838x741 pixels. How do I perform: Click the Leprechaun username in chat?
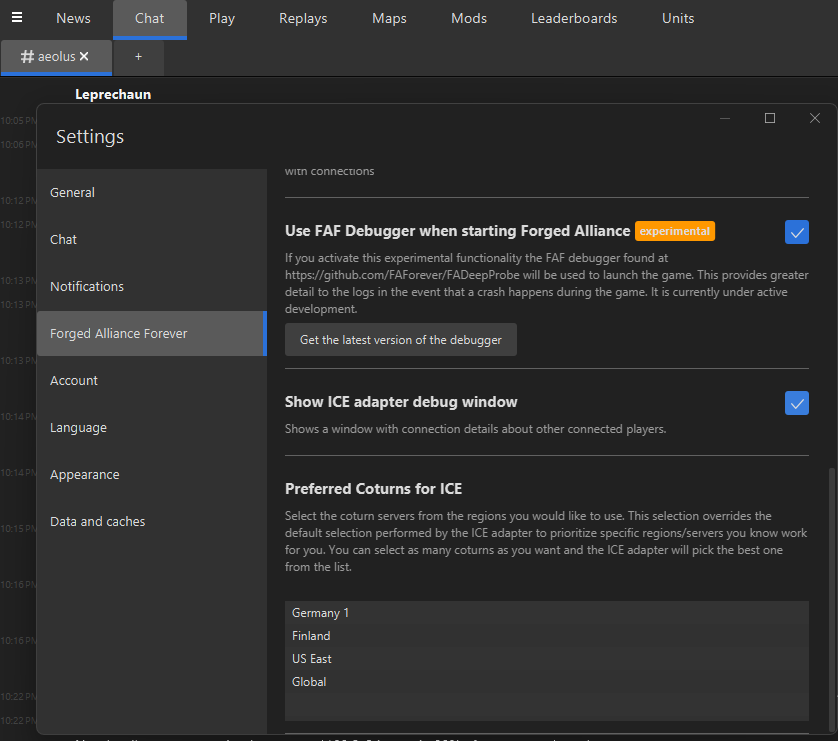(x=113, y=95)
